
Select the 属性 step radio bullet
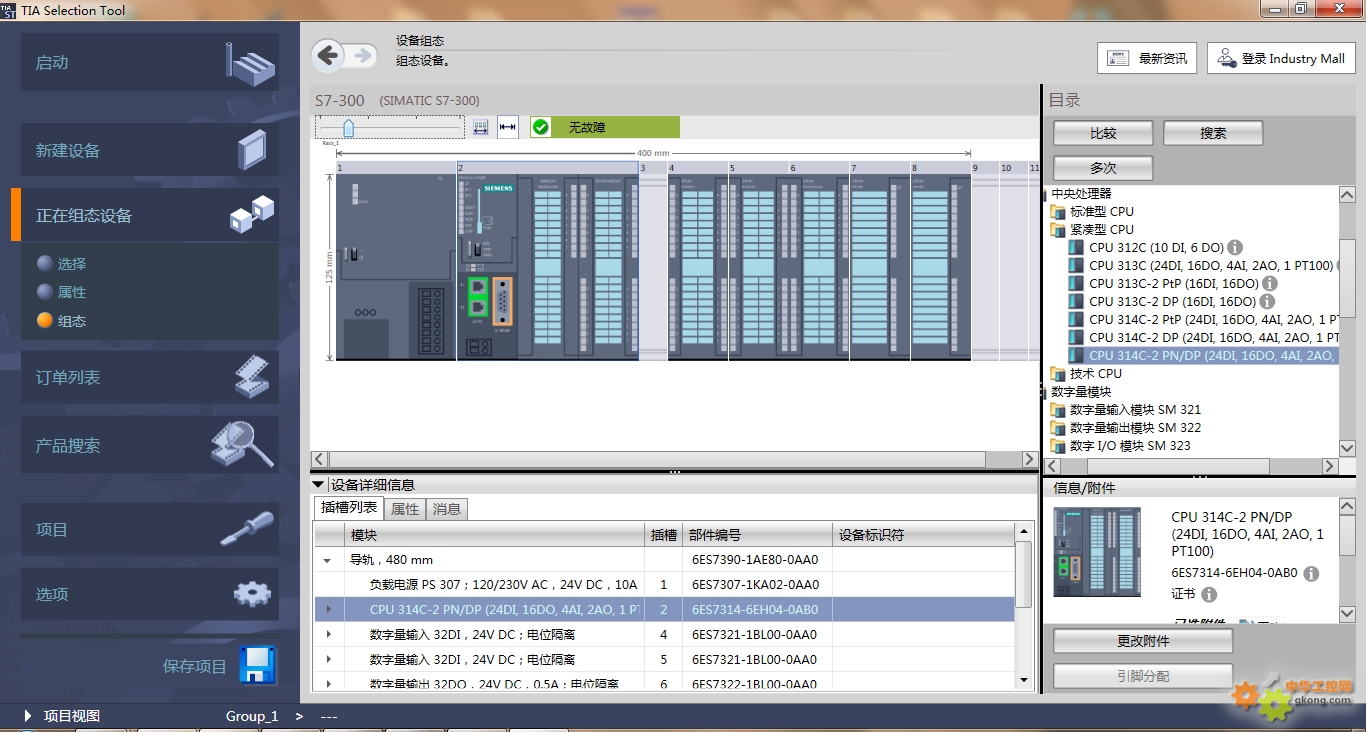[x=44, y=292]
